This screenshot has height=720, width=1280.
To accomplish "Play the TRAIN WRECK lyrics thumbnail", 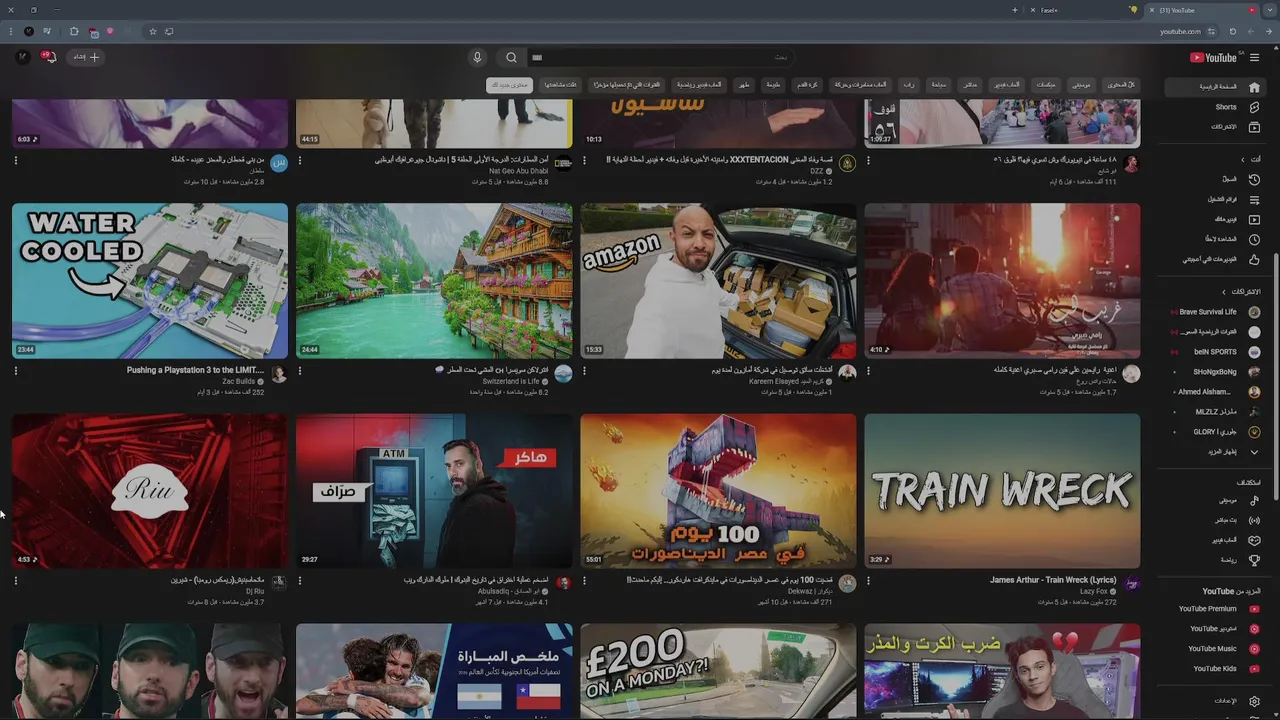I will click(x=1002, y=491).
